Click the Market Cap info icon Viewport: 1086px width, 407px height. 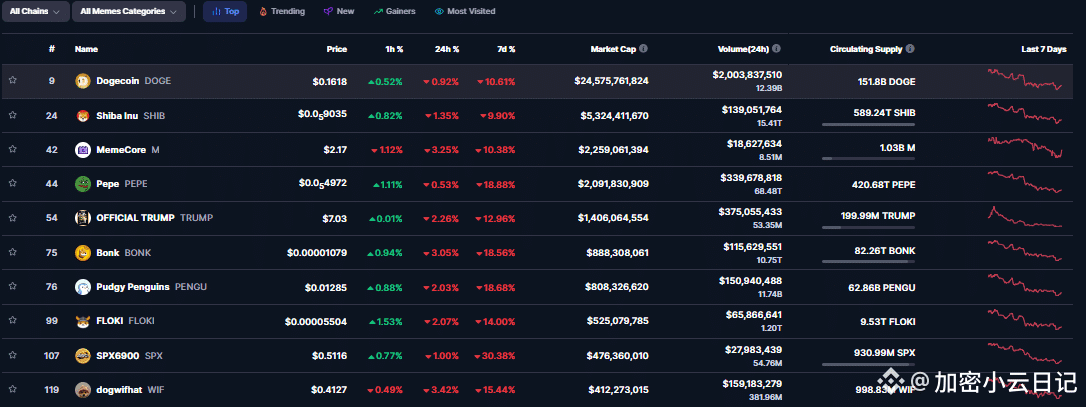click(x=643, y=48)
